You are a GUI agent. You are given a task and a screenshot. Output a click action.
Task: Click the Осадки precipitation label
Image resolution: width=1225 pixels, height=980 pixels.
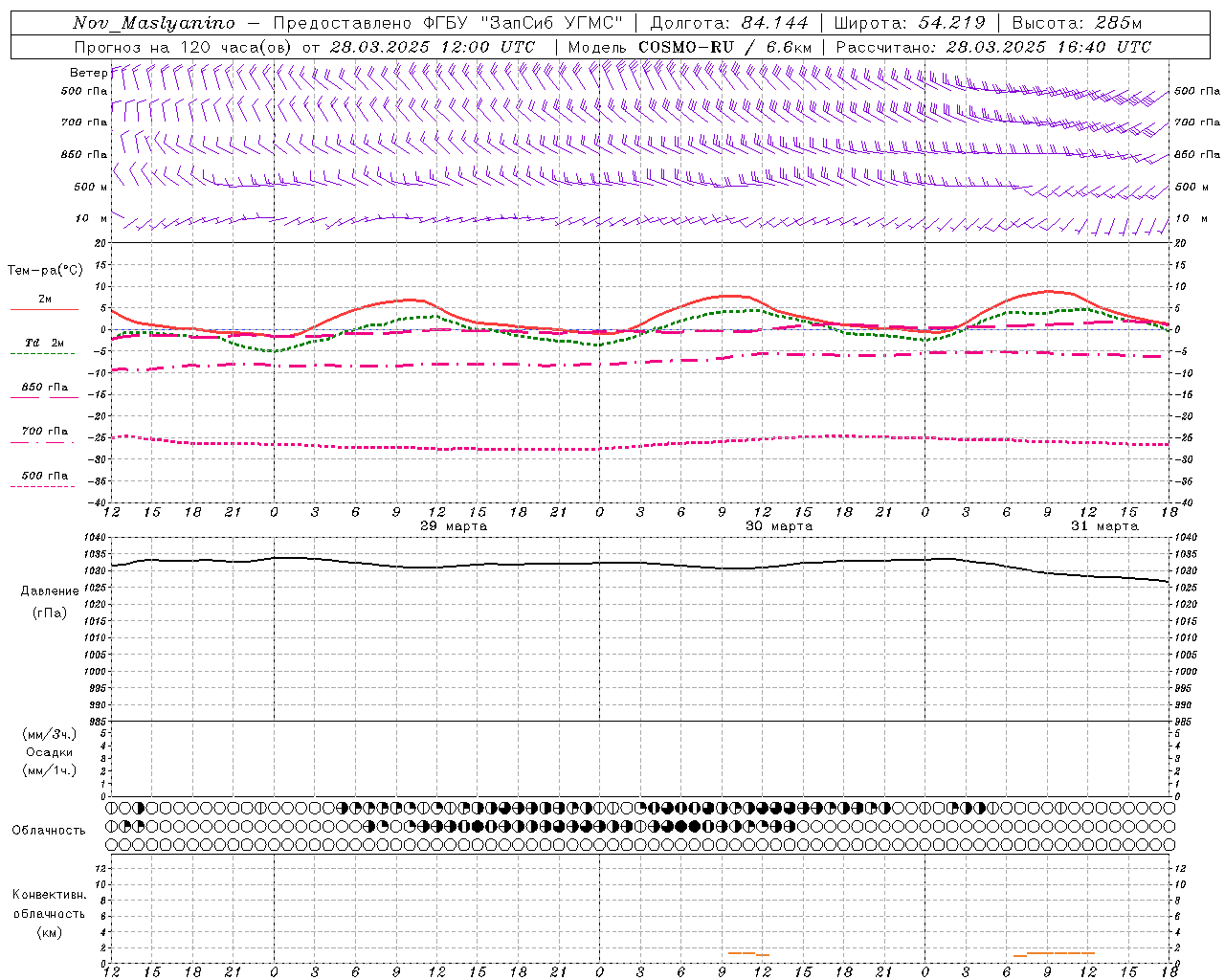click(x=50, y=752)
